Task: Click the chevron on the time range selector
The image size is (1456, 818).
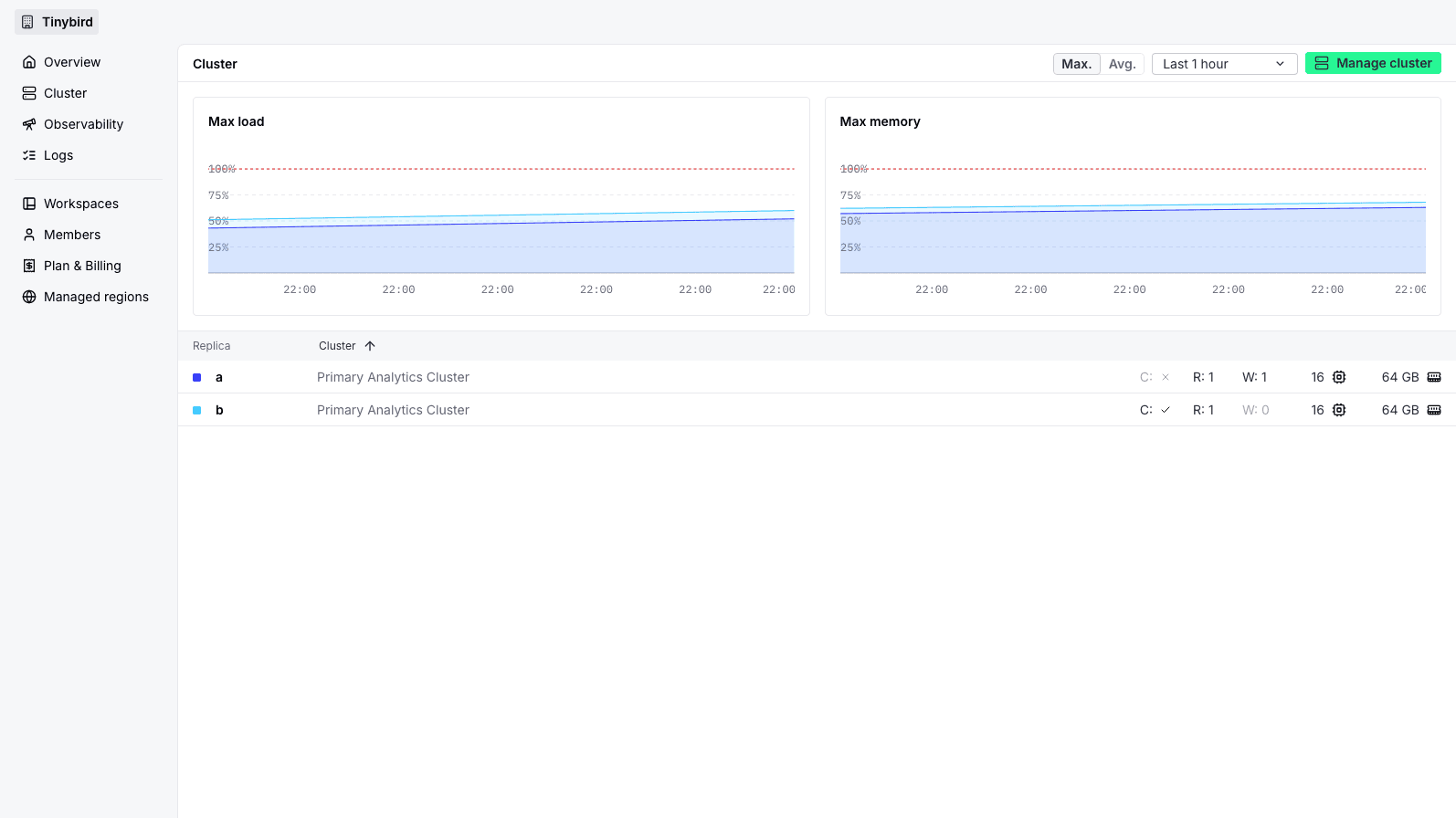Action: tap(1280, 64)
